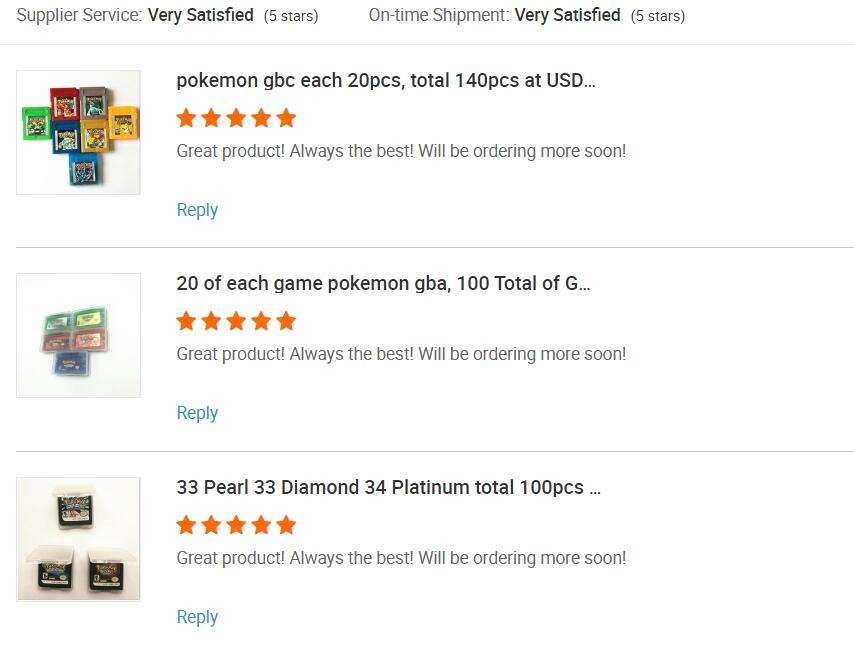Click the fifth star of the pokemon gbc rating
The height and width of the screenshot is (654, 854).
(x=286, y=118)
